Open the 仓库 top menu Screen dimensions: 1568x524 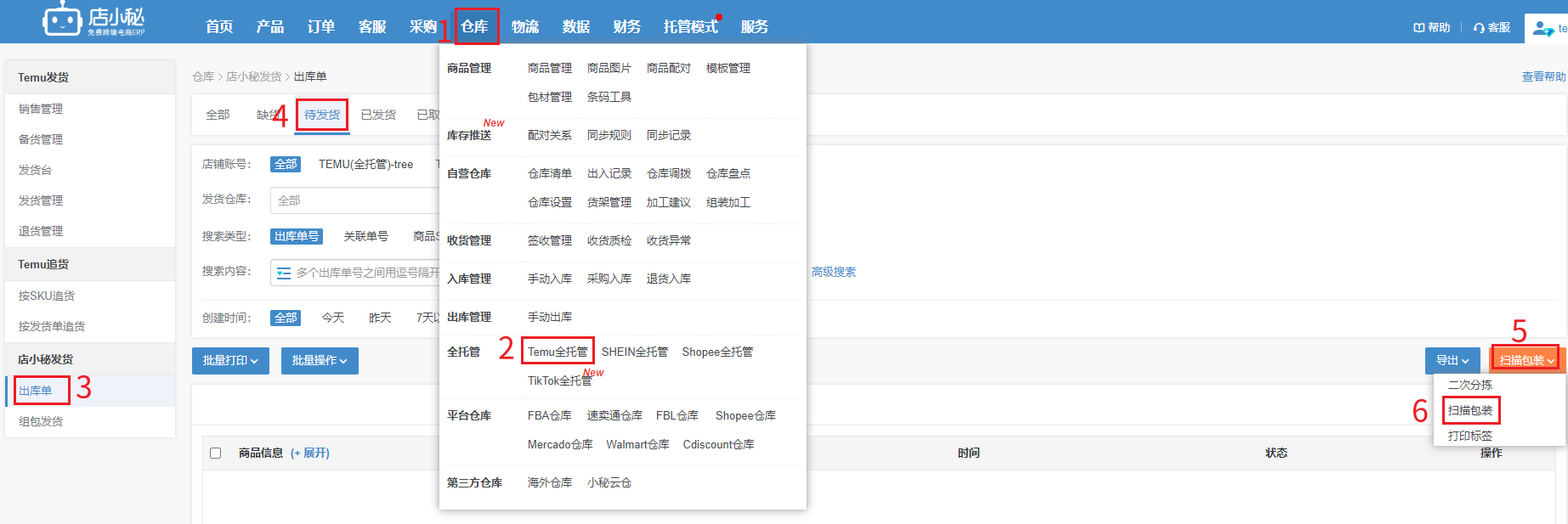(x=474, y=27)
